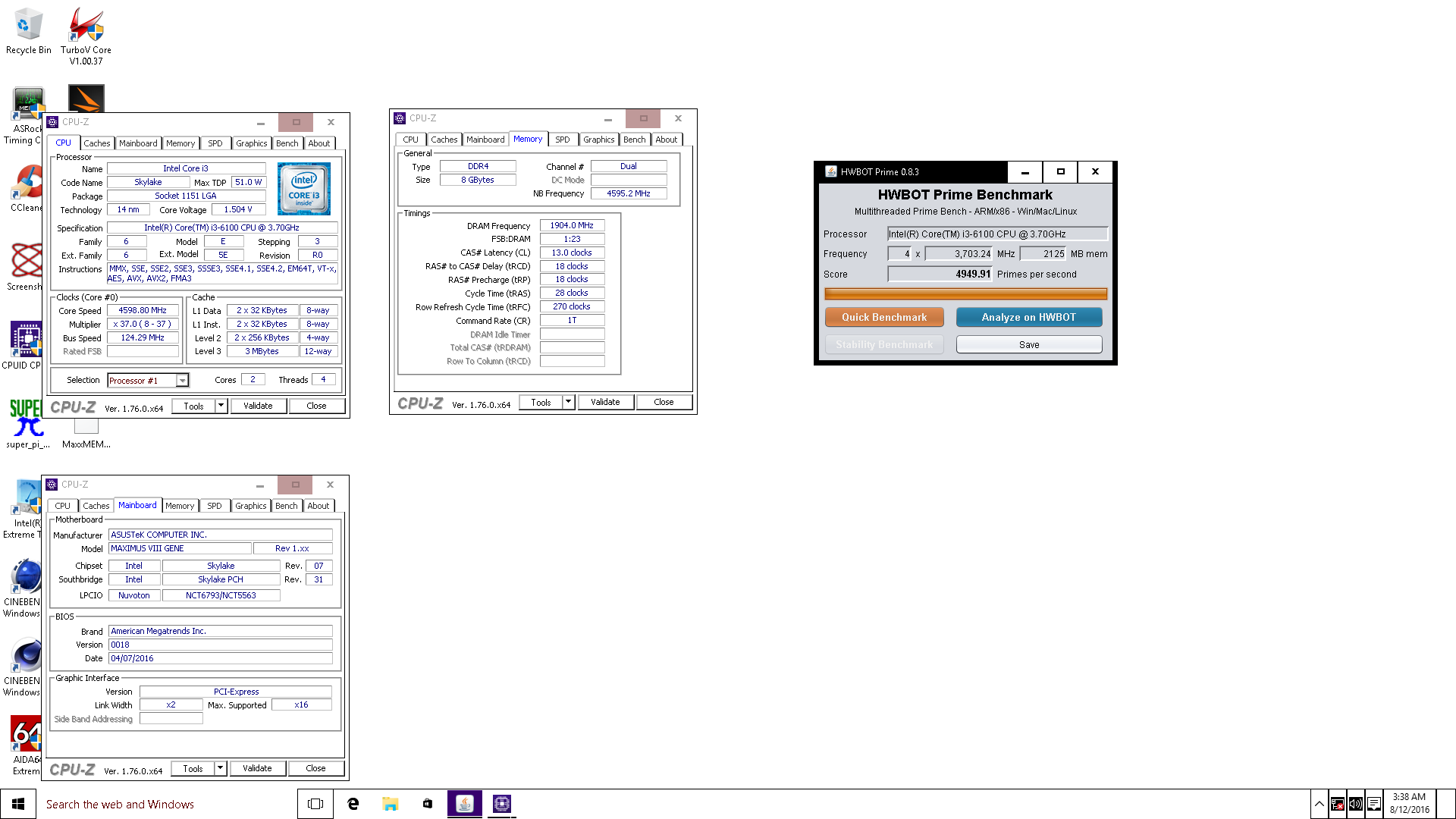1456x819 pixels.
Task: Switch to CPU-Z taskbar icon
Action: pyautogui.click(x=501, y=804)
